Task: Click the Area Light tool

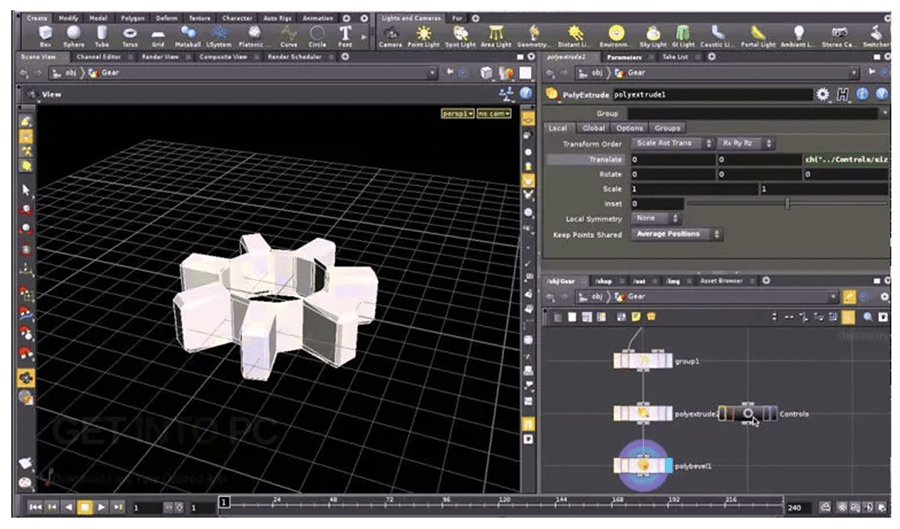Action: point(496,36)
